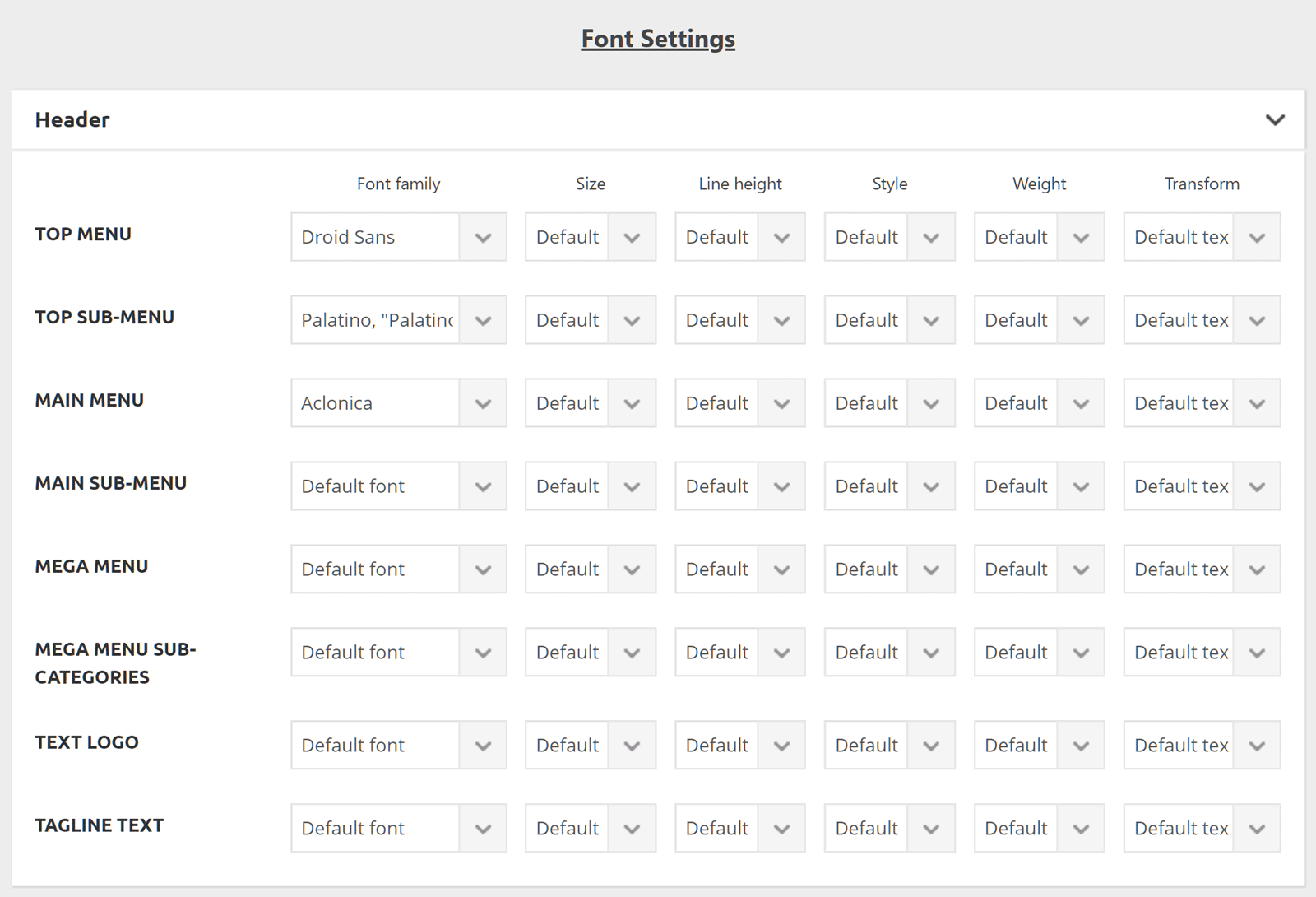Open Tagline Text transform dropdown
Image resolution: width=1316 pixels, height=897 pixels.
[x=1202, y=829]
